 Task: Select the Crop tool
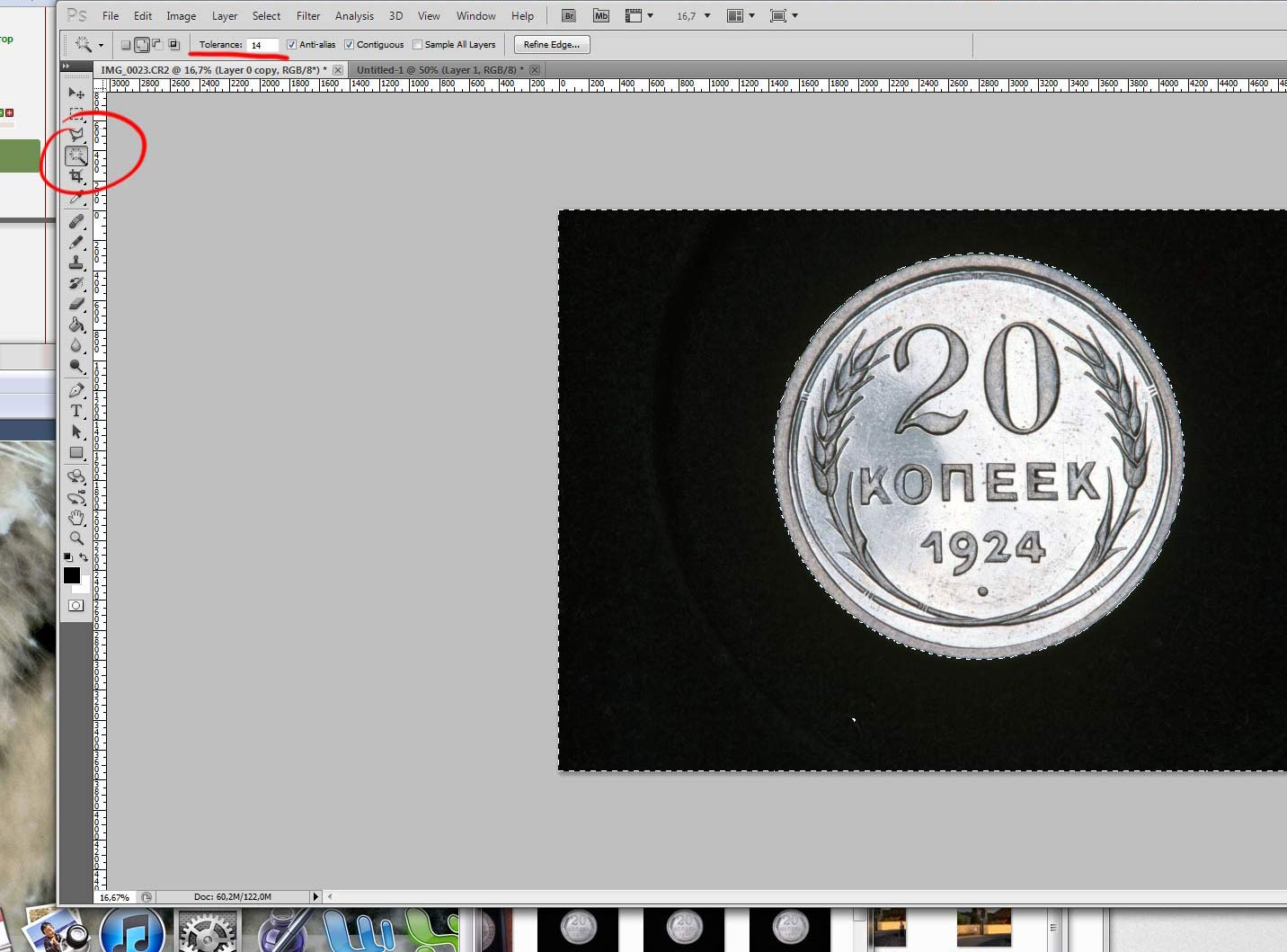pyautogui.click(x=76, y=176)
